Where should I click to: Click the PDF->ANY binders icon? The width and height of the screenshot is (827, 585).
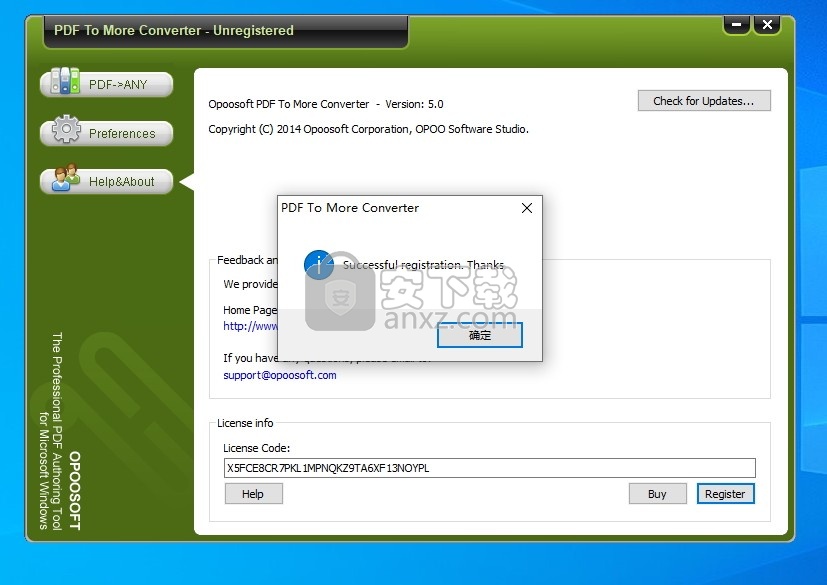coord(65,81)
